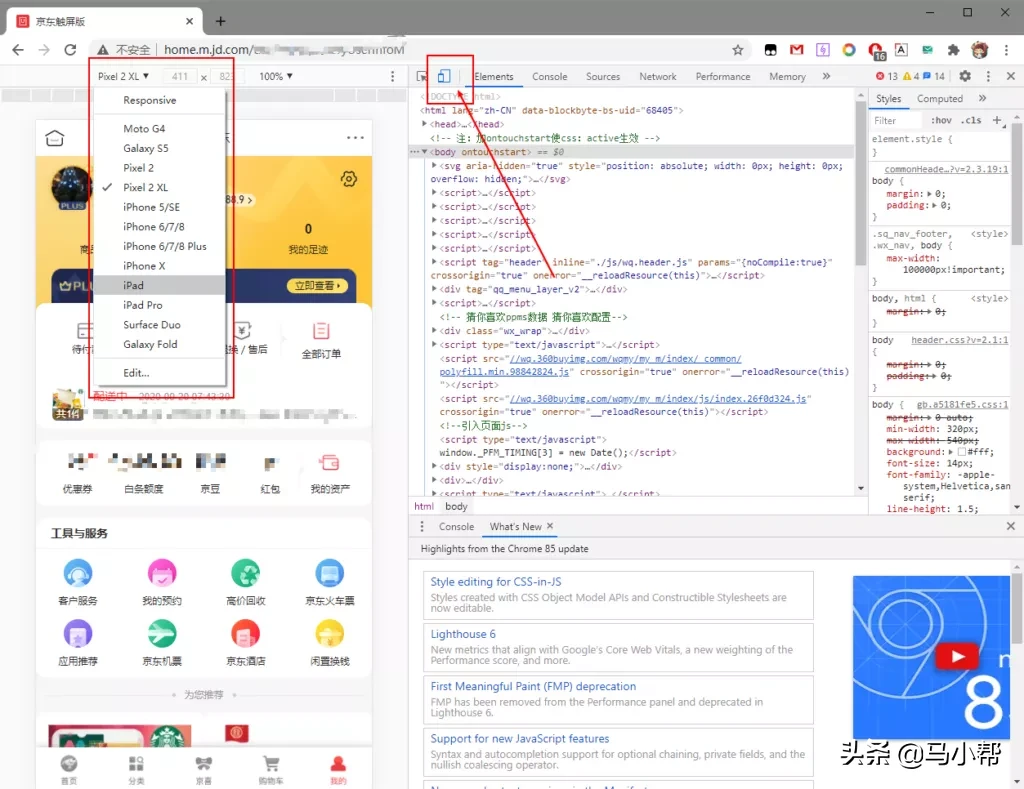Image resolution: width=1024 pixels, height=789 pixels.
Task: Play the Chrome 85 update video thumbnail
Action: [957, 656]
